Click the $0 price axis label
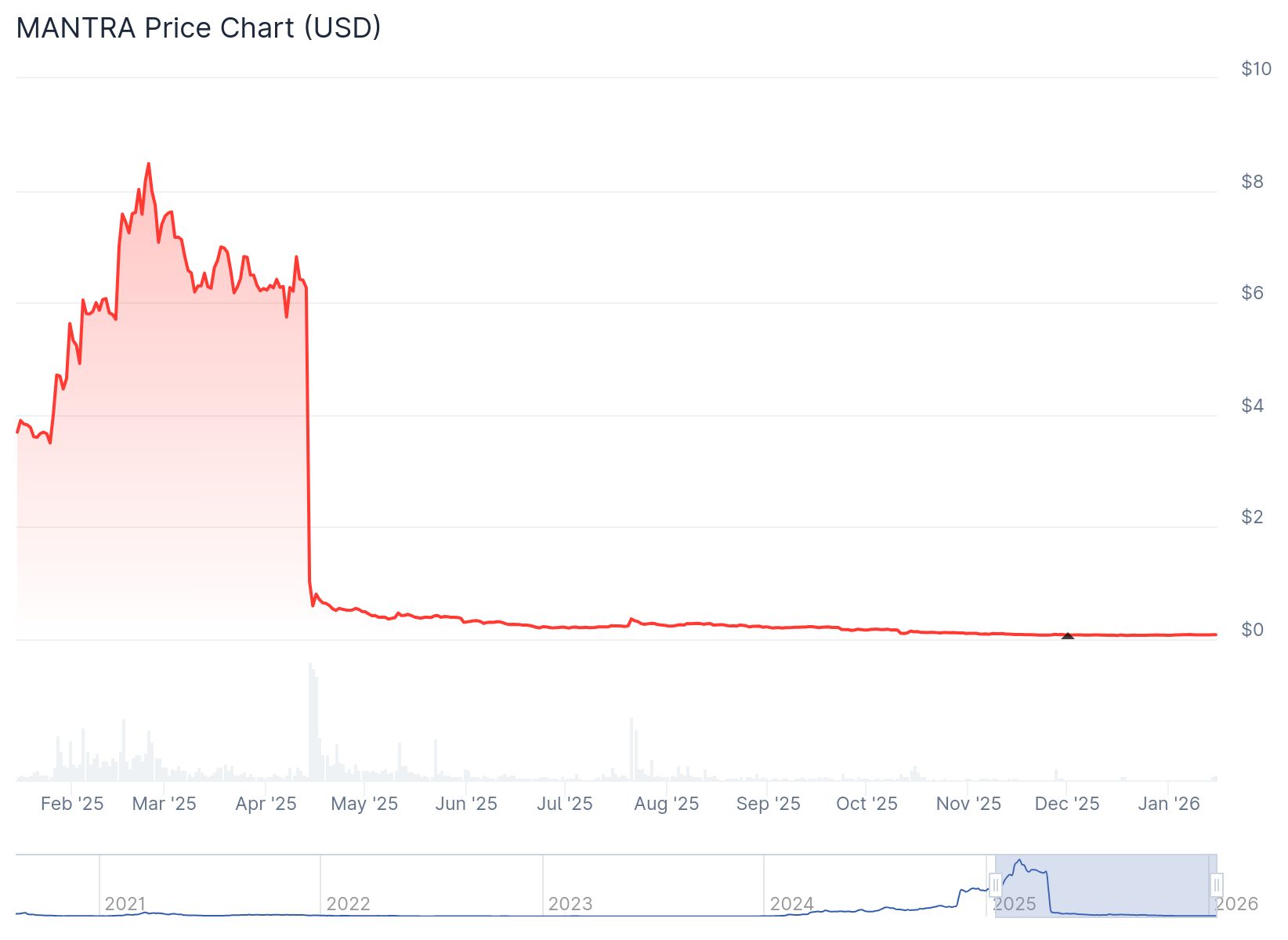 coord(1252,630)
